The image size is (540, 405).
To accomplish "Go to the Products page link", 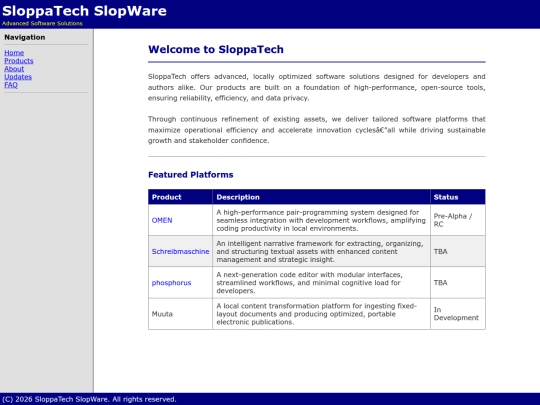I will (x=19, y=61).
